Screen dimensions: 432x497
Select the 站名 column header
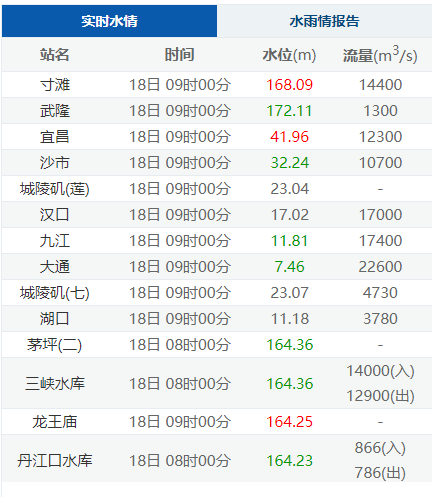coord(55,55)
